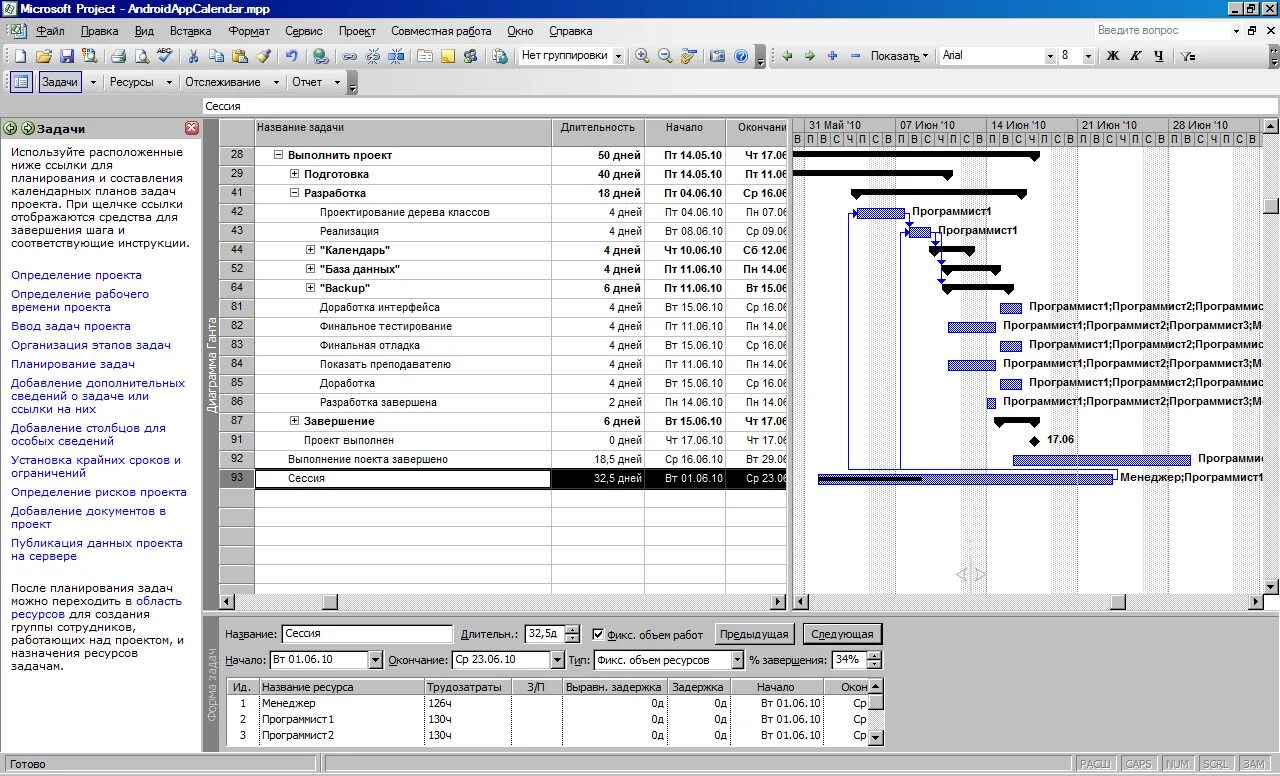This screenshot has height=776, width=1280.
Task: Collapse the 'Выполнить проект' summary task
Action: tap(278, 155)
